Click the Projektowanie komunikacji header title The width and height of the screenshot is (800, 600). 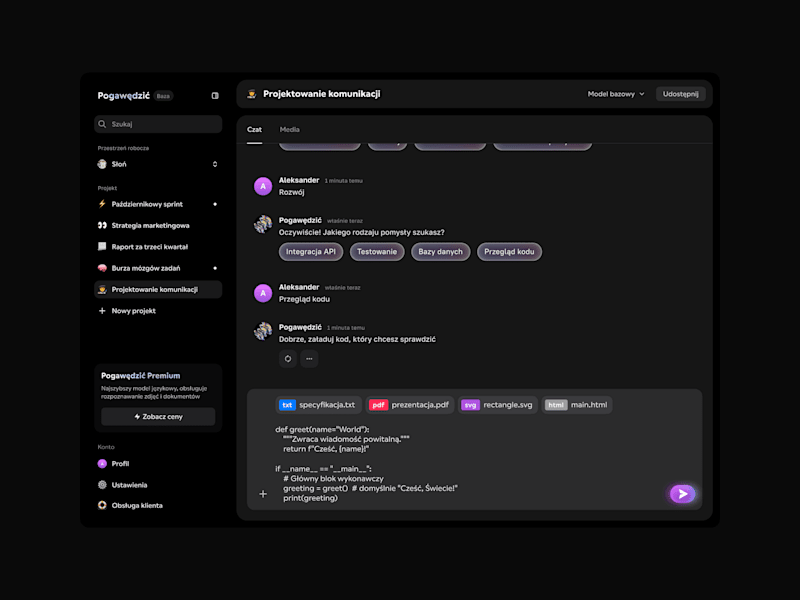point(321,94)
